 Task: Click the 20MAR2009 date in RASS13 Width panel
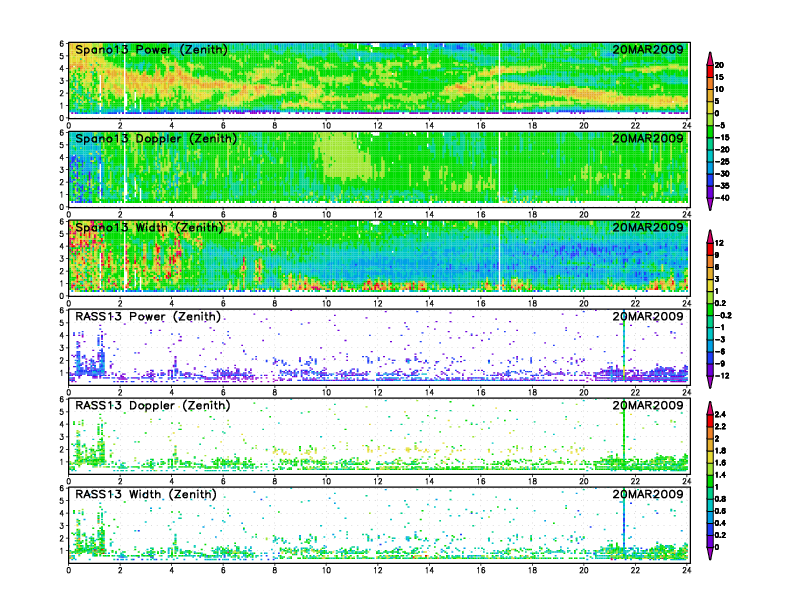(x=648, y=494)
